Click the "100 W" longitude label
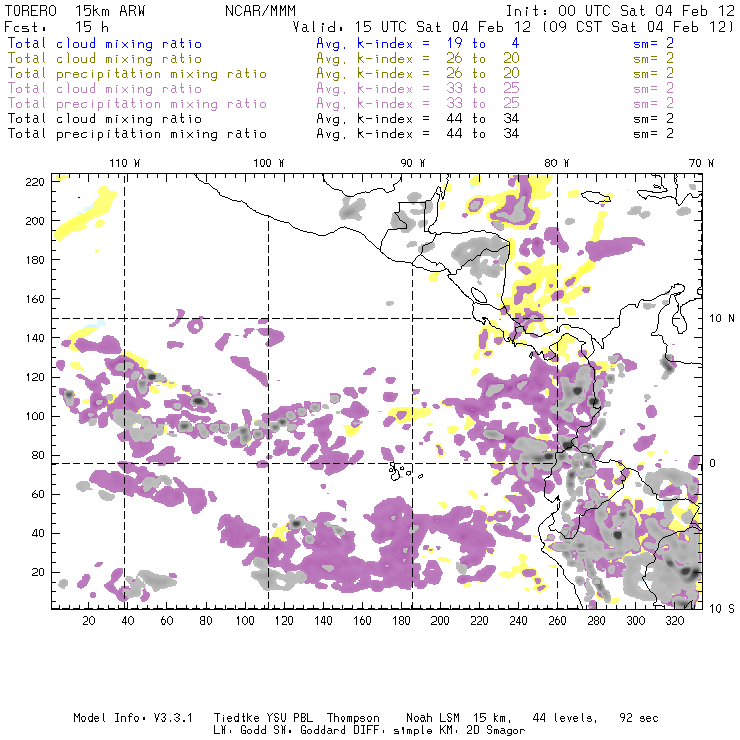Image resolution: width=740 pixels, height=740 pixels. (269, 163)
